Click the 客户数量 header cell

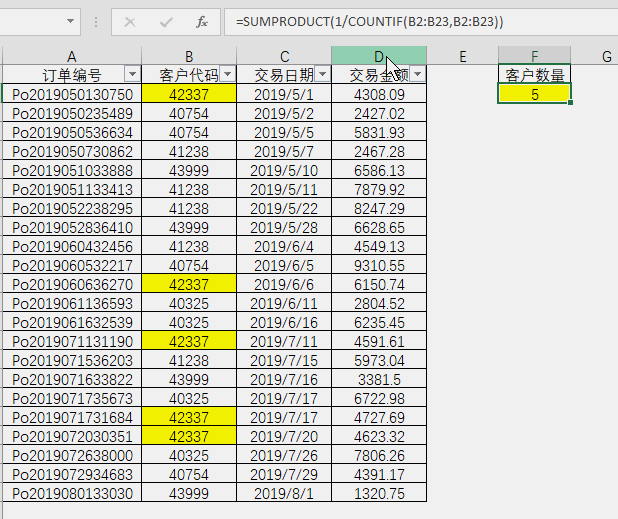click(x=534, y=74)
